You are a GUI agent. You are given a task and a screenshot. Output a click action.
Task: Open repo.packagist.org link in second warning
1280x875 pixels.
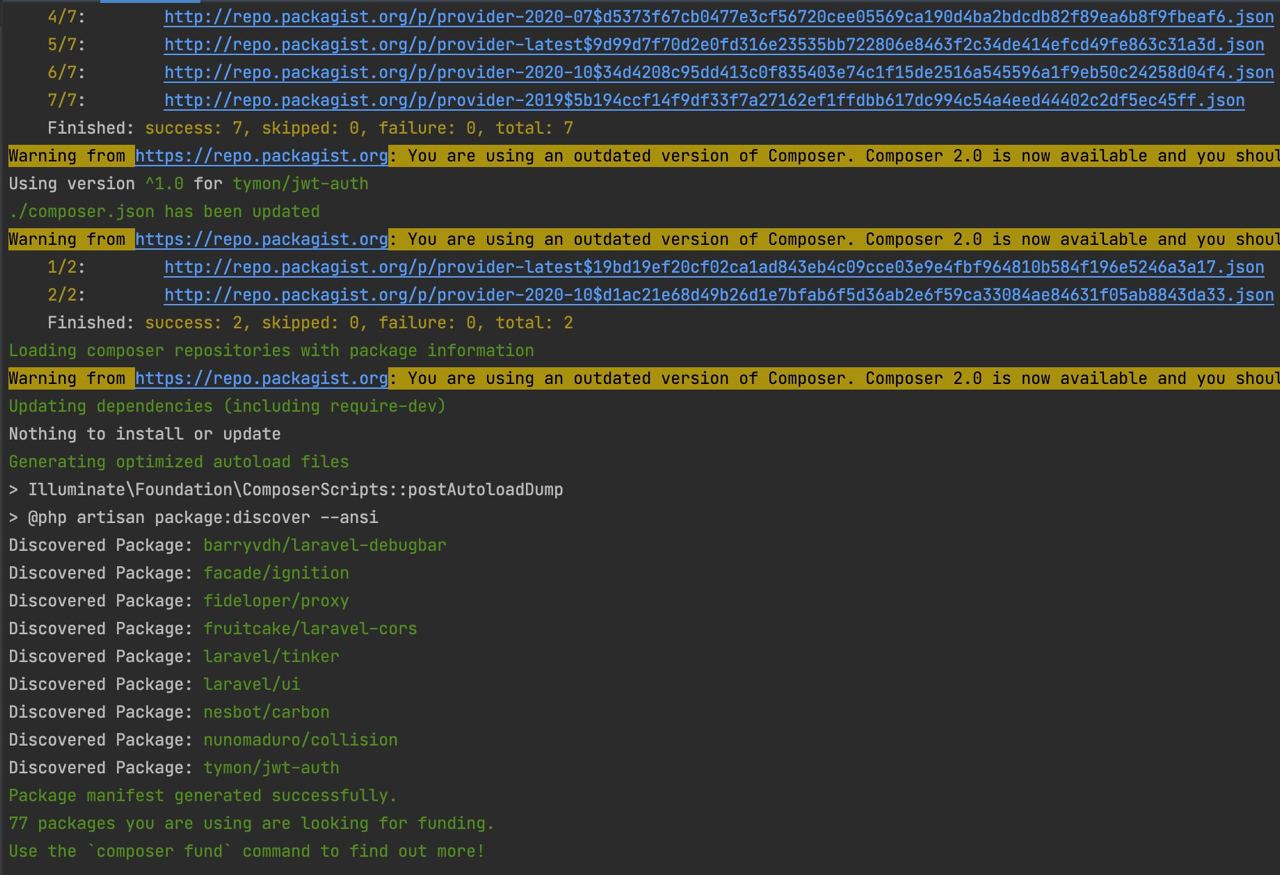coord(261,240)
